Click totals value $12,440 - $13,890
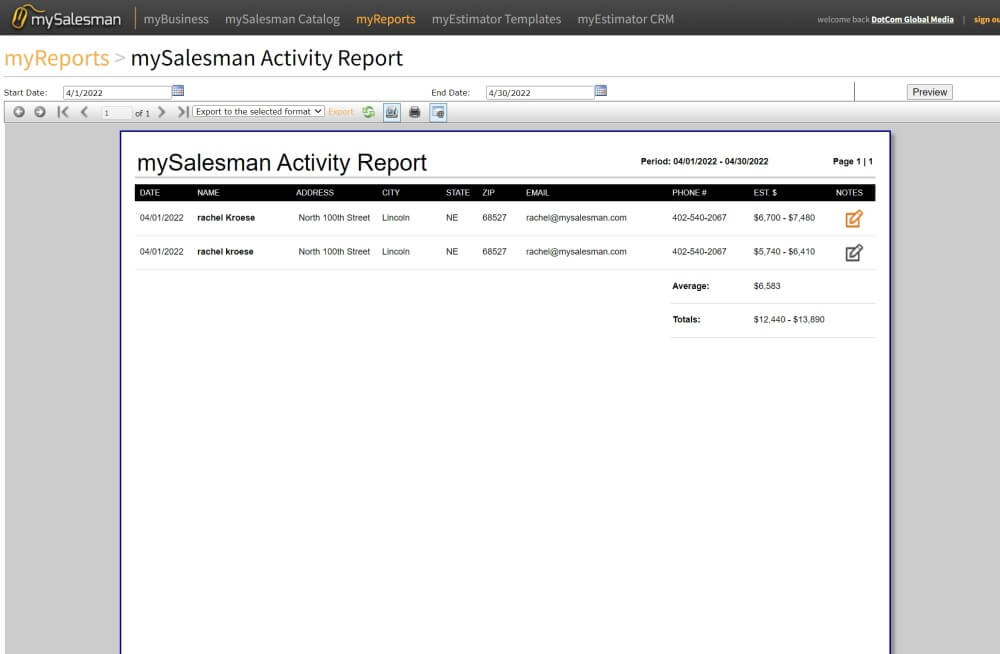This screenshot has height=654, width=1000. click(789, 319)
